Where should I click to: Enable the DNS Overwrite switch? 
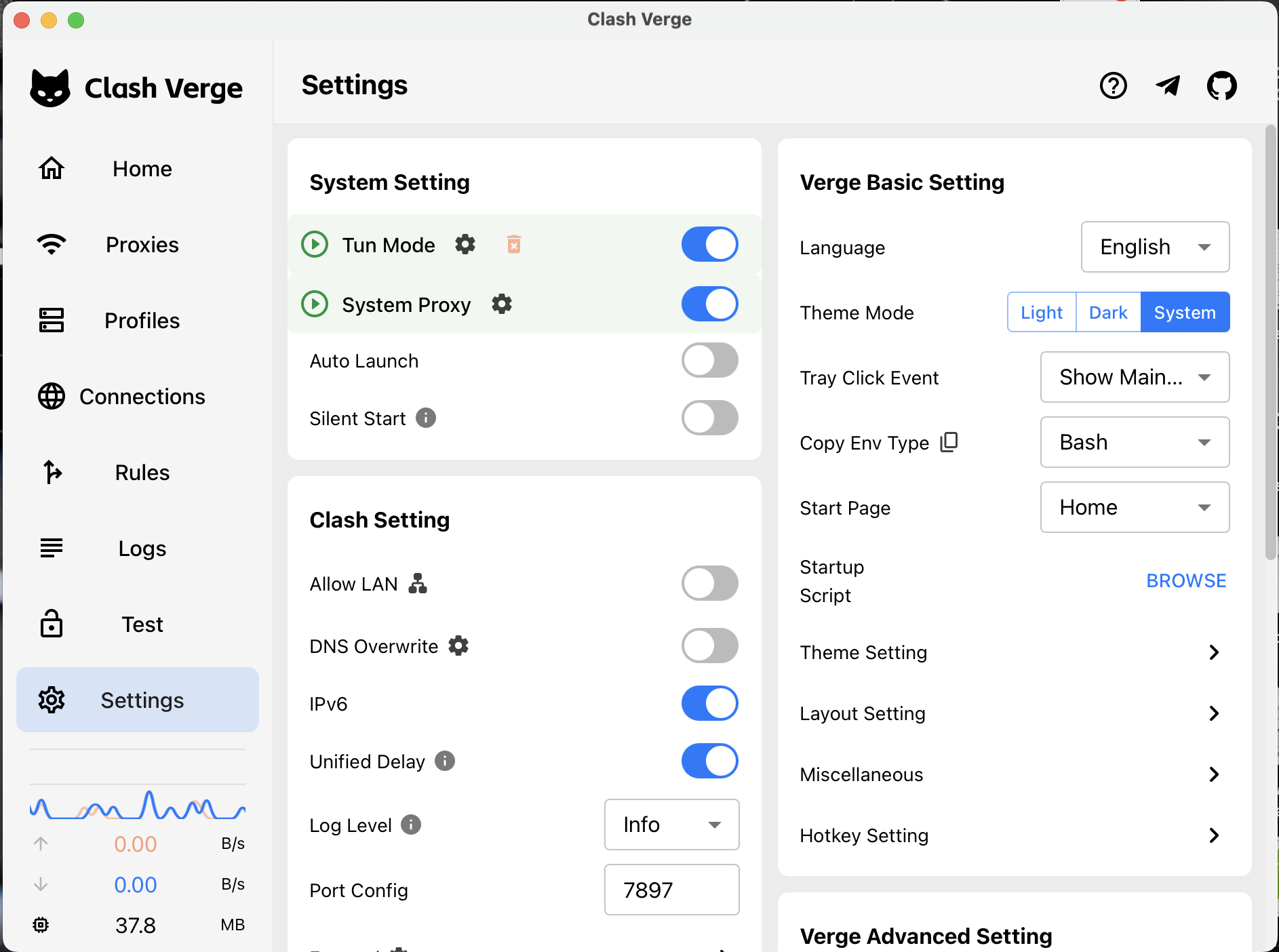pos(710,646)
